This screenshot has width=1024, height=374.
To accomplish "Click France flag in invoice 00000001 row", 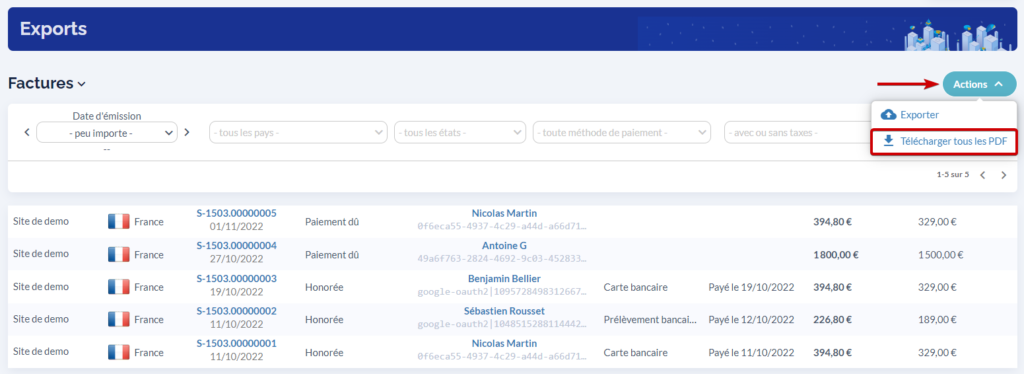I will coord(119,352).
